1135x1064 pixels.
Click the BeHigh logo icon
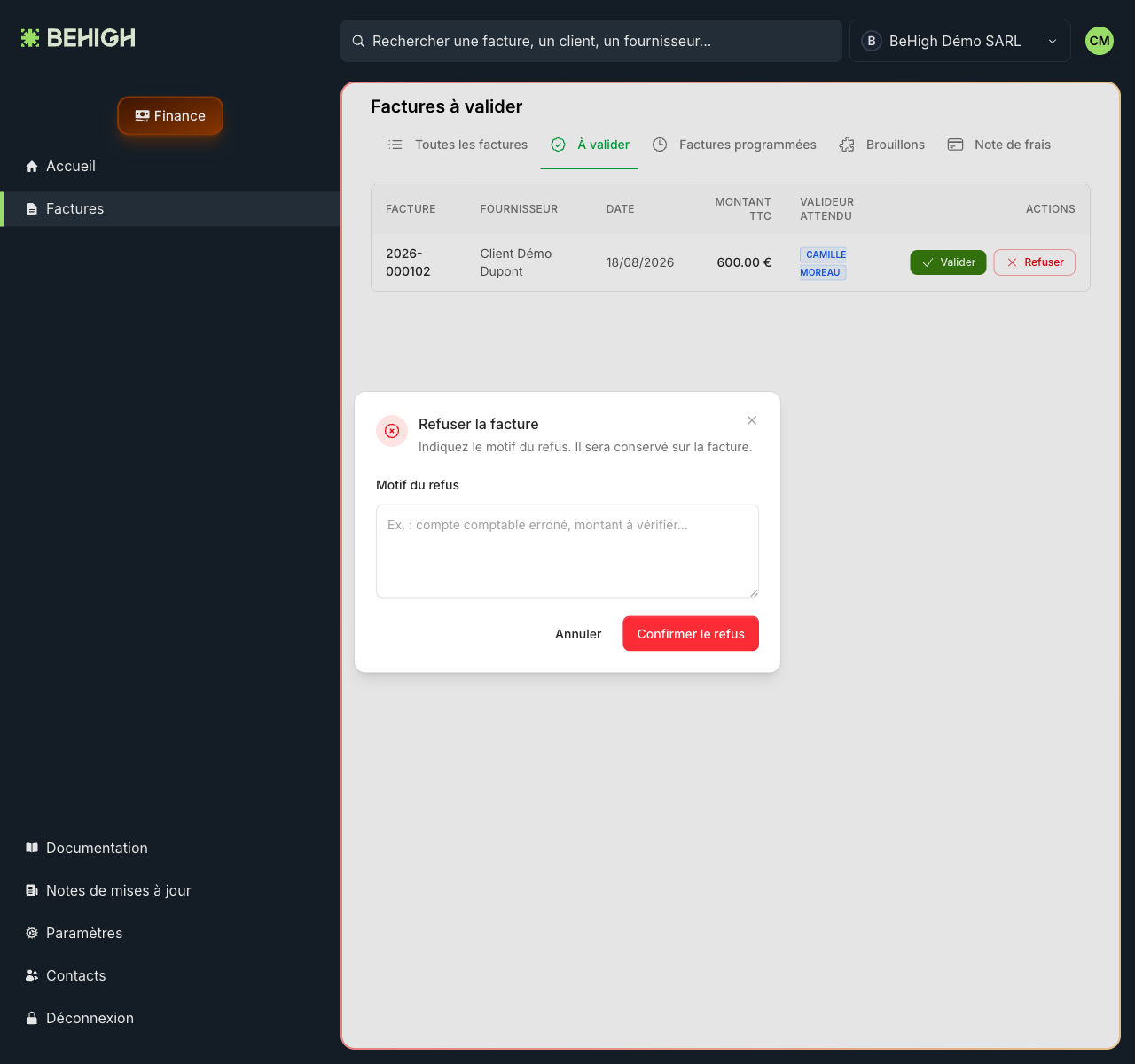30,38
